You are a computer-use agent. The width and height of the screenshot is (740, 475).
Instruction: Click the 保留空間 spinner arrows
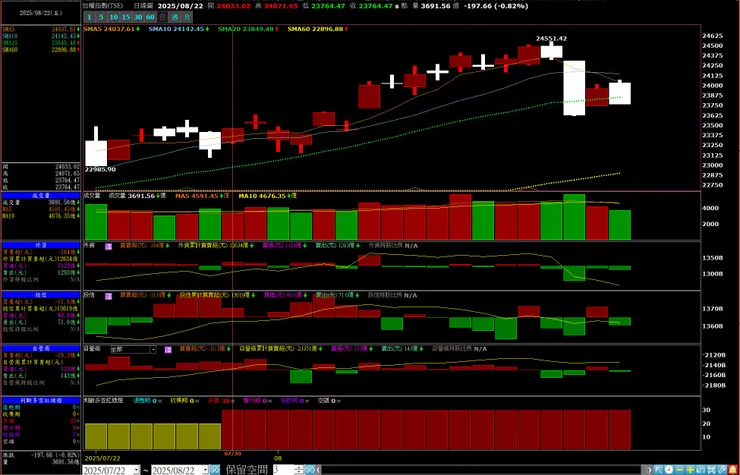click(x=298, y=470)
